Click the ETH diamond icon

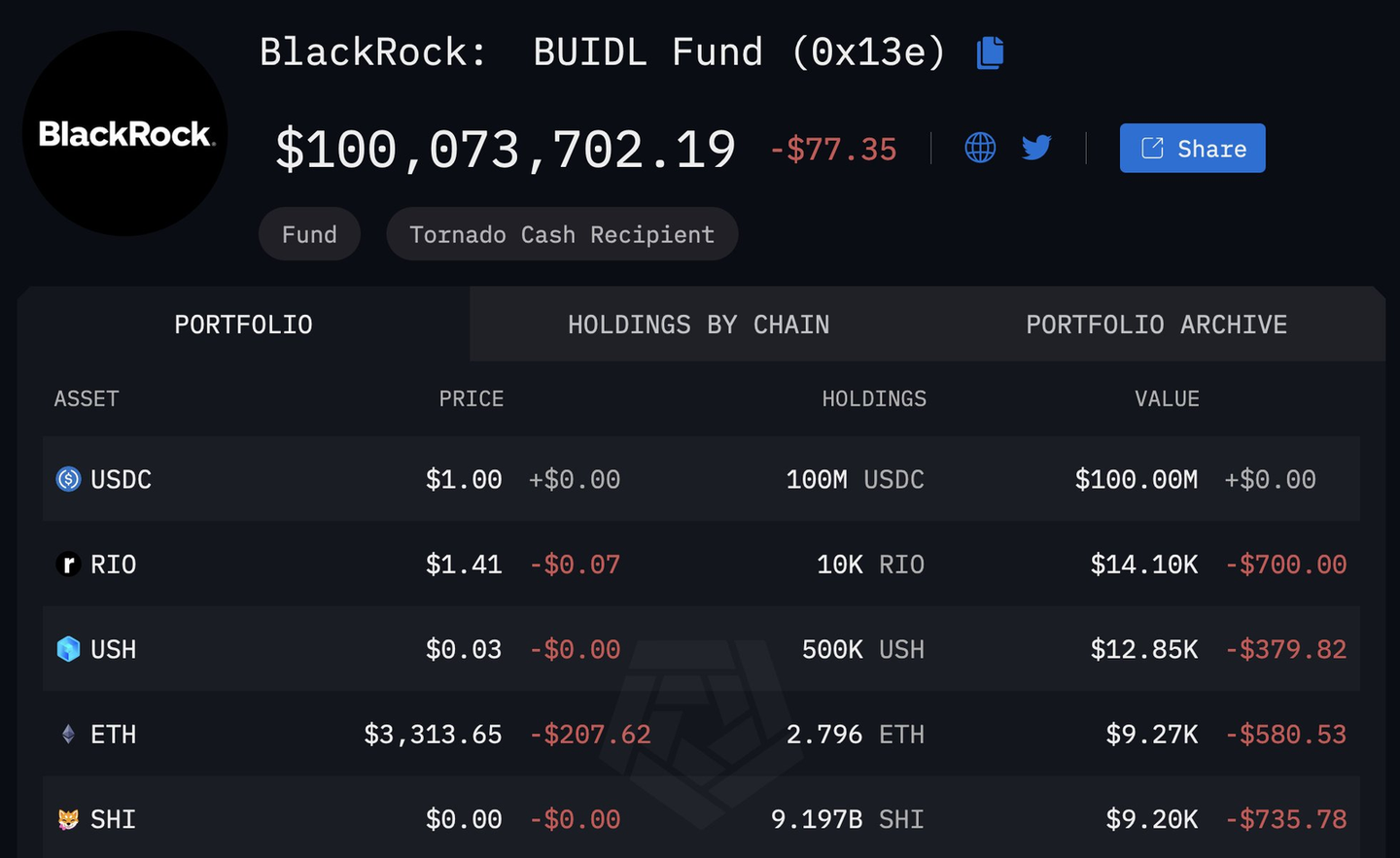(x=68, y=735)
